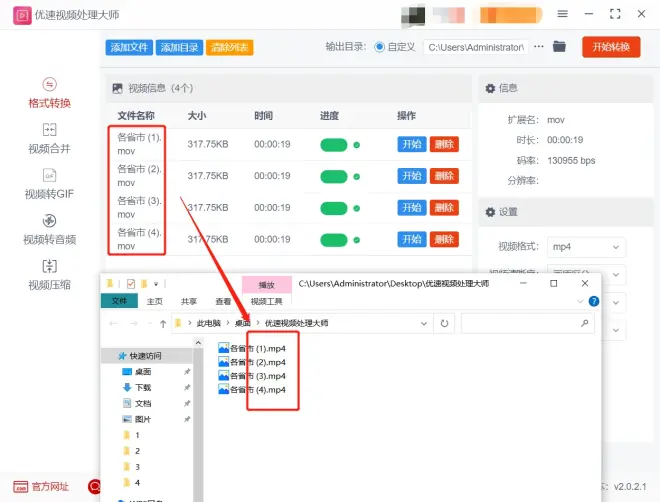Delete 各省市 (2).mov from the list

444,176
